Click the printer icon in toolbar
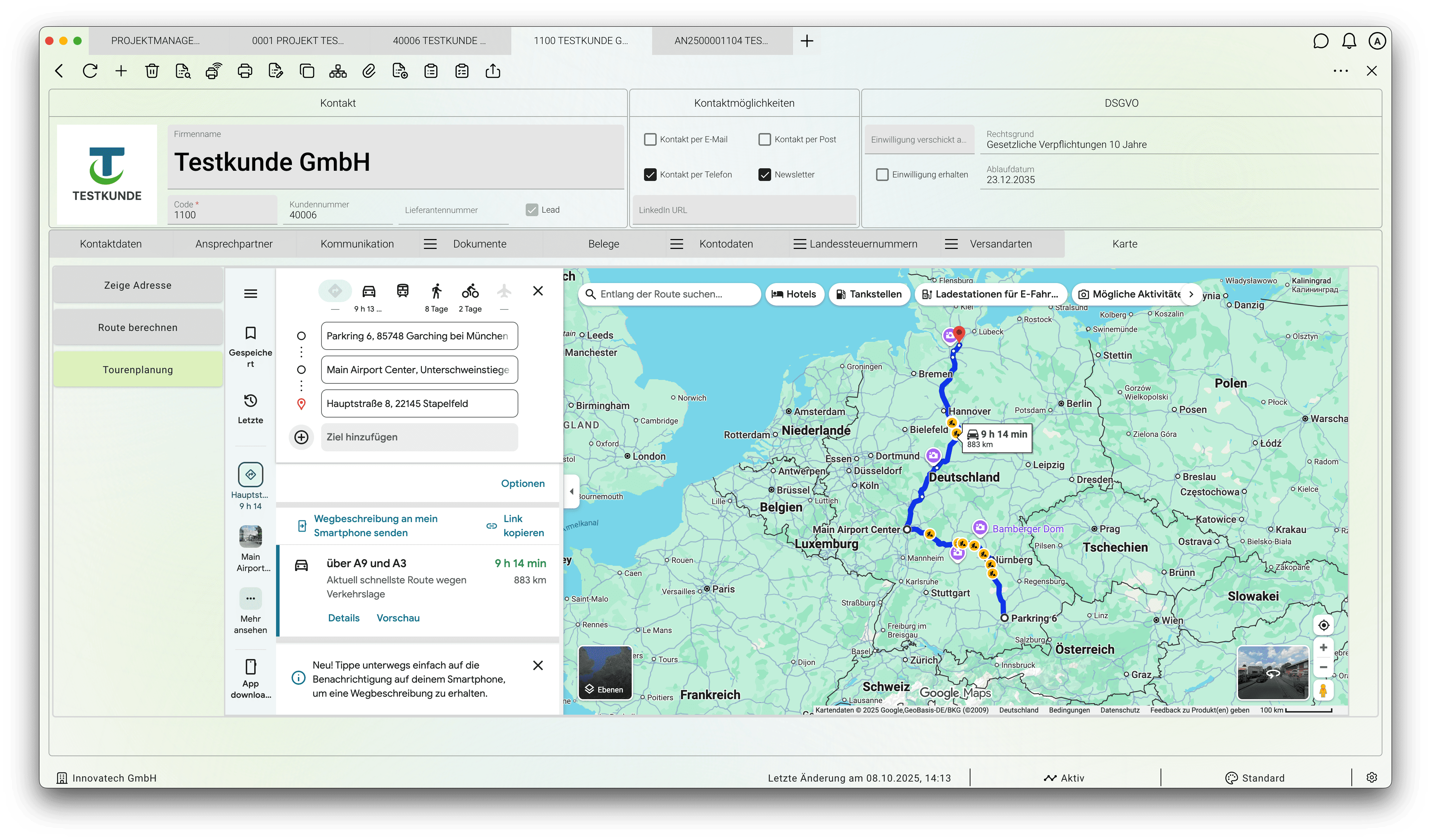Viewport: 1431px width, 840px height. [245, 71]
